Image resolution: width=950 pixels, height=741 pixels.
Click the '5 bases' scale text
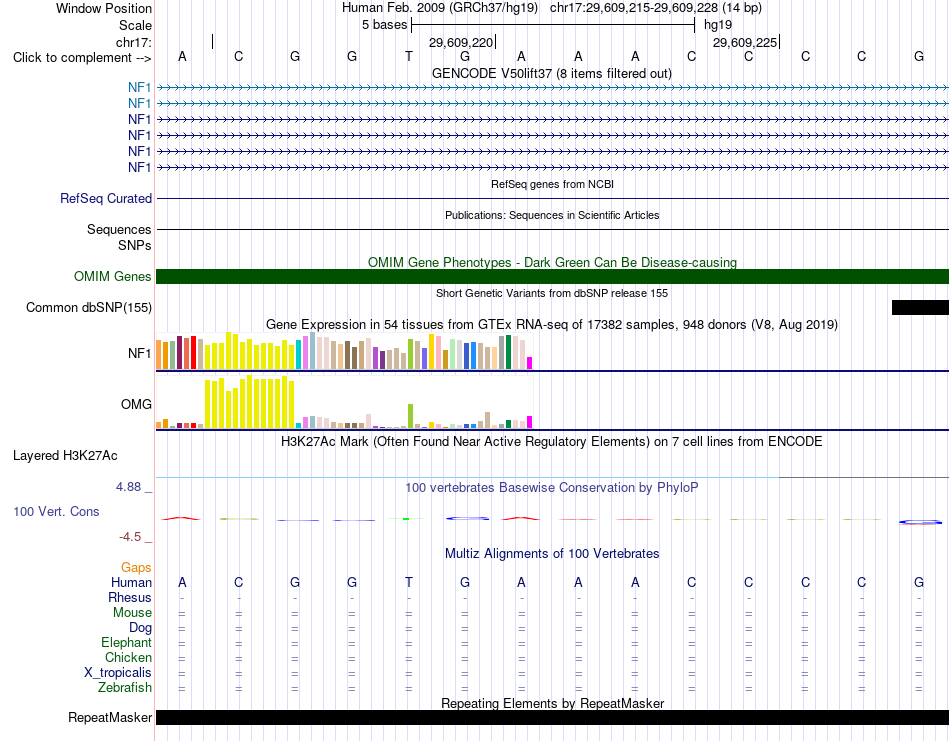(385, 25)
